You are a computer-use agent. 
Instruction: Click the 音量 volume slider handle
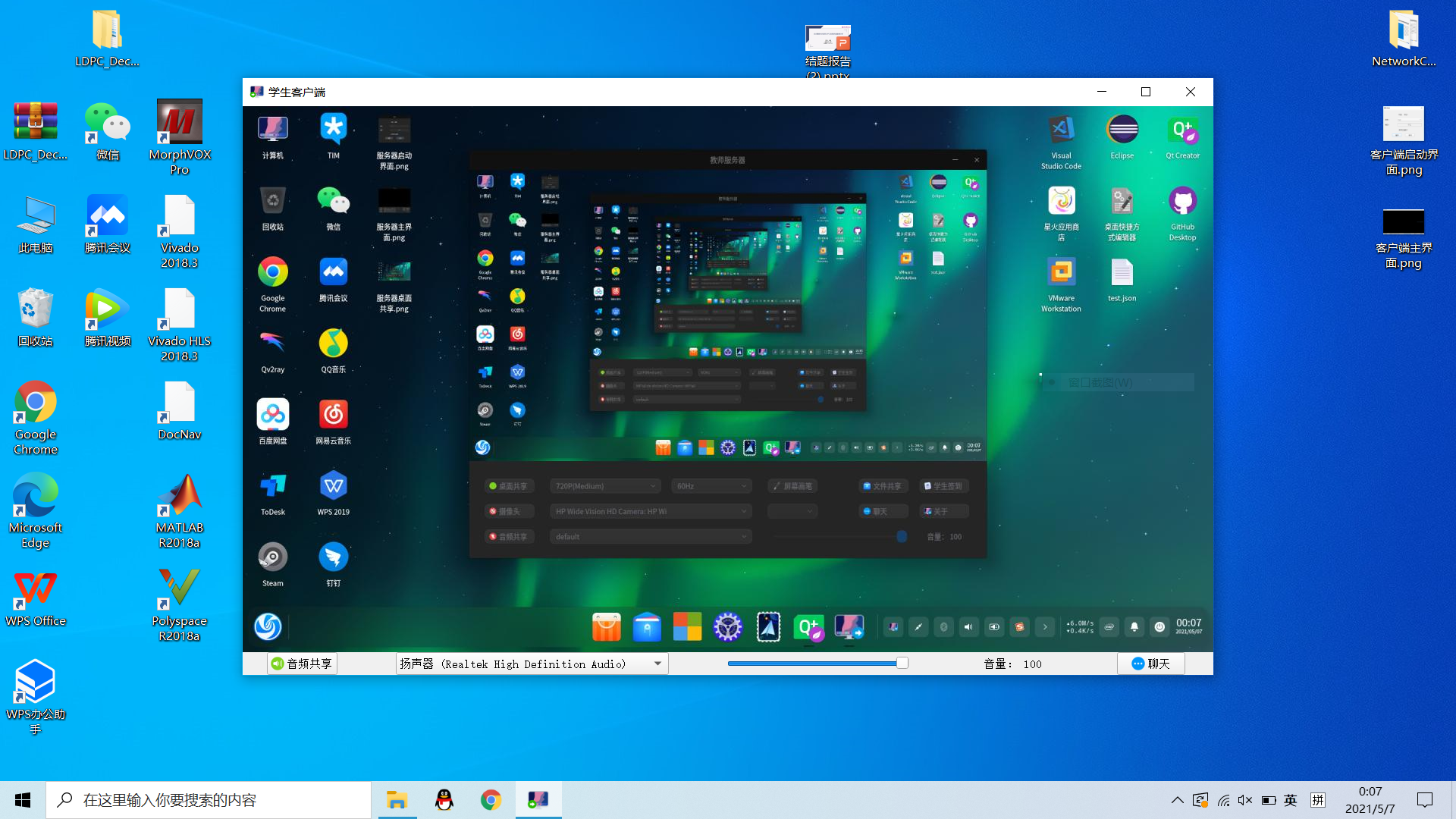902,664
